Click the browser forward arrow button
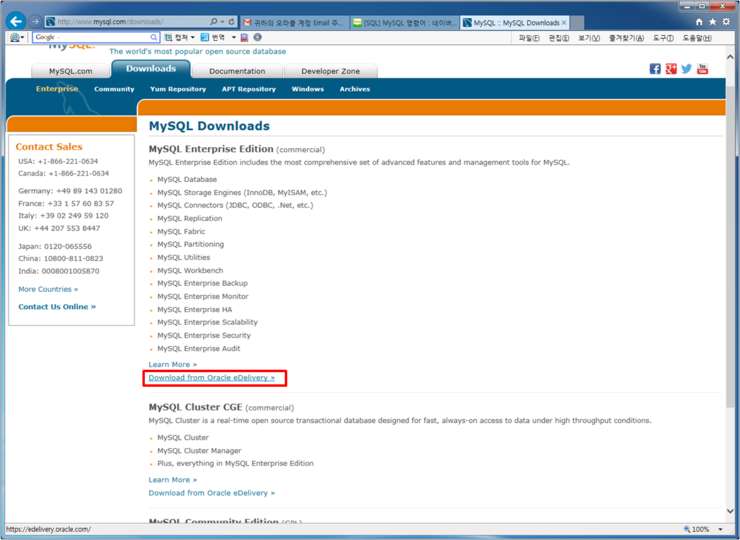 [x=35, y=22]
